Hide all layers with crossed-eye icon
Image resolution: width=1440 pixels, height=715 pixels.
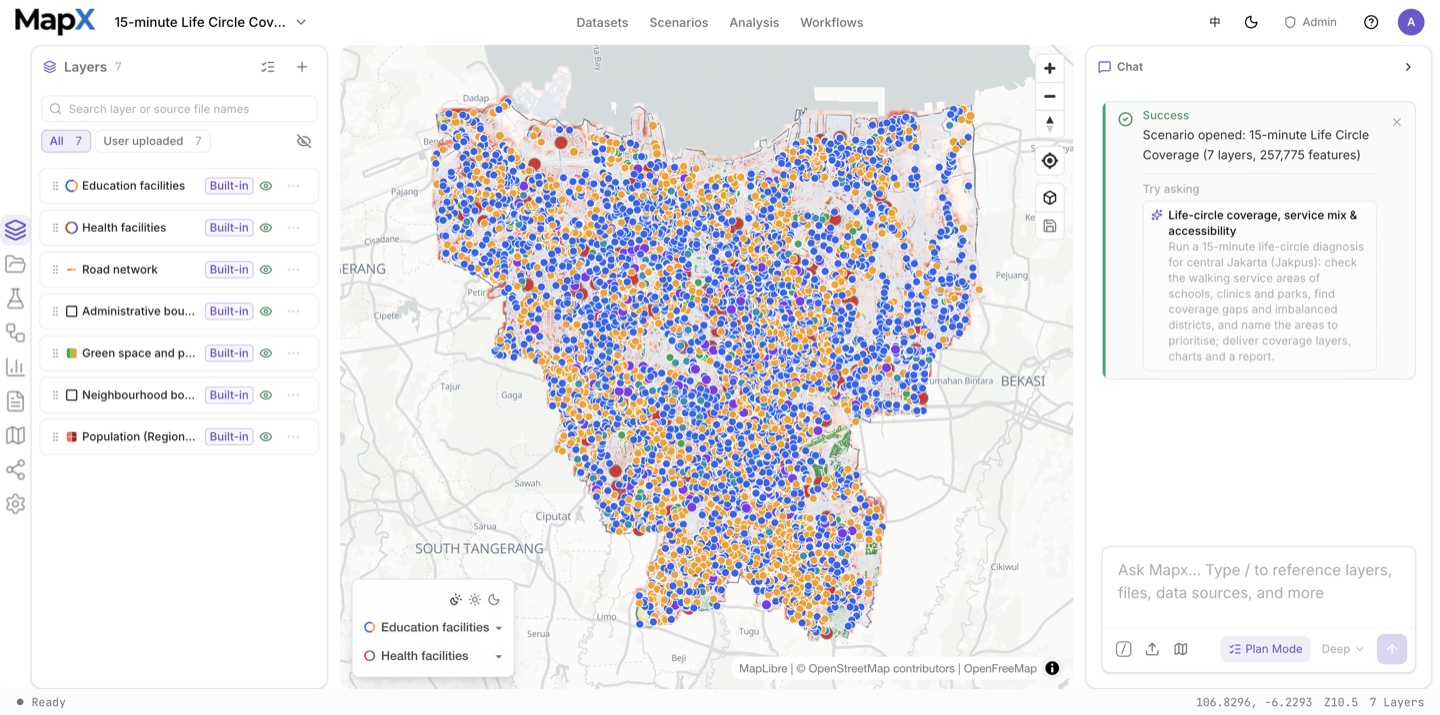pos(304,141)
